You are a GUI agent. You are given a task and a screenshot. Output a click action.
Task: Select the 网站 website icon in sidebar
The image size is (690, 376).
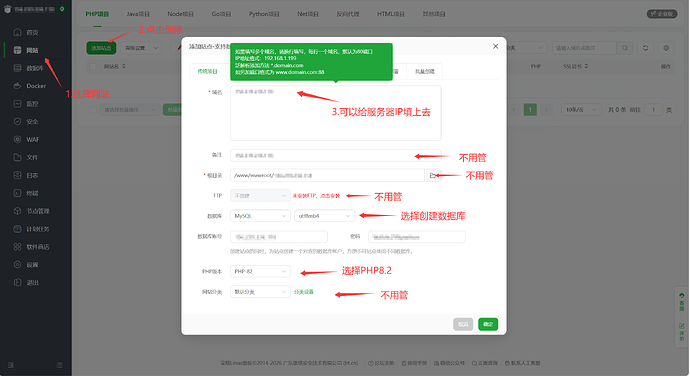click(17, 50)
